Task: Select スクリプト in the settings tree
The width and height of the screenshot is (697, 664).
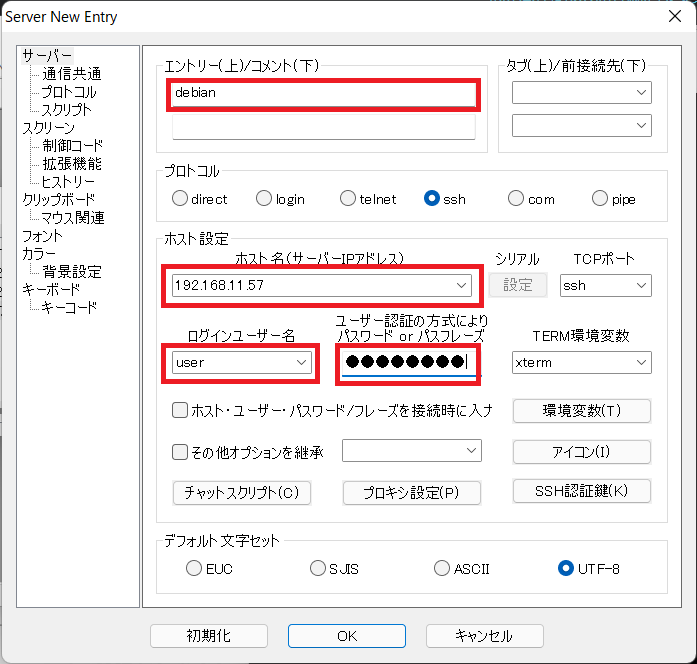Action: 67,110
